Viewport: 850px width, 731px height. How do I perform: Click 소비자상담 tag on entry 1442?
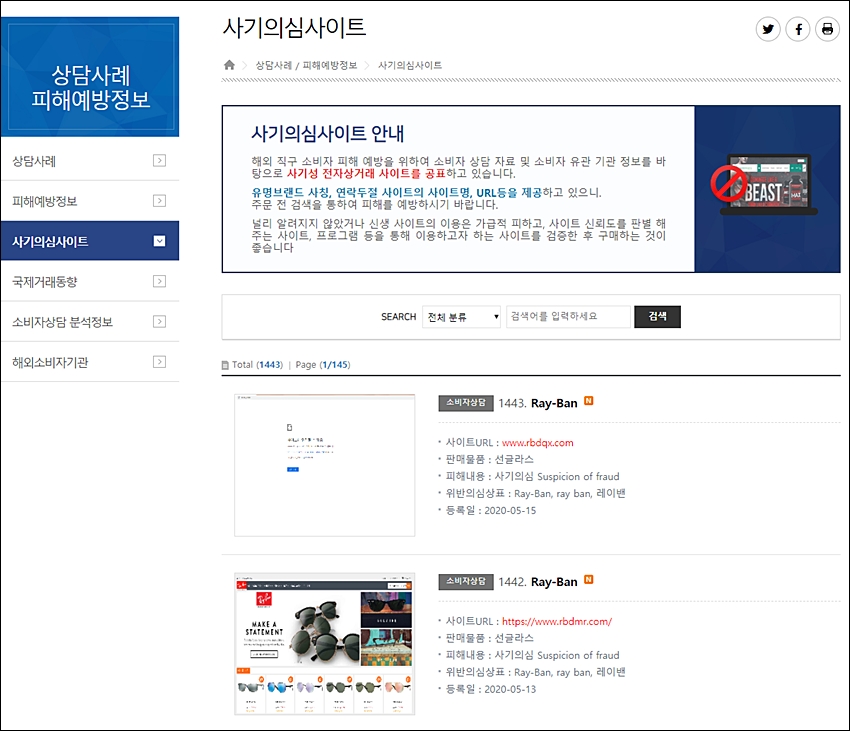click(x=466, y=581)
